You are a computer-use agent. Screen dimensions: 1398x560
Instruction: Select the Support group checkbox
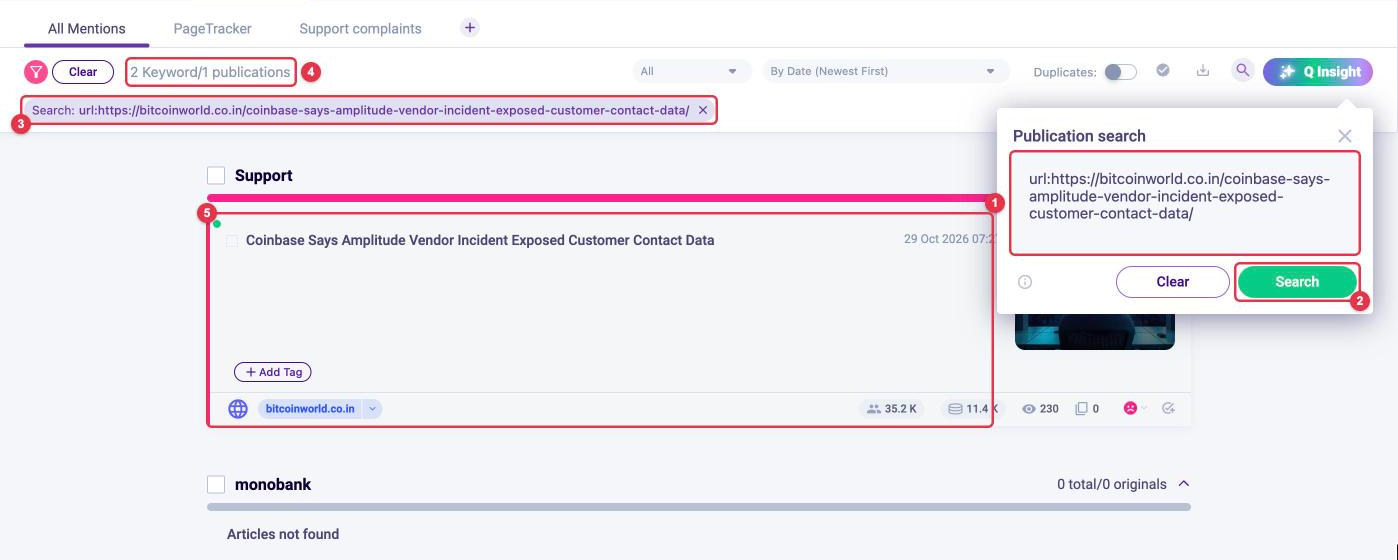[216, 176]
